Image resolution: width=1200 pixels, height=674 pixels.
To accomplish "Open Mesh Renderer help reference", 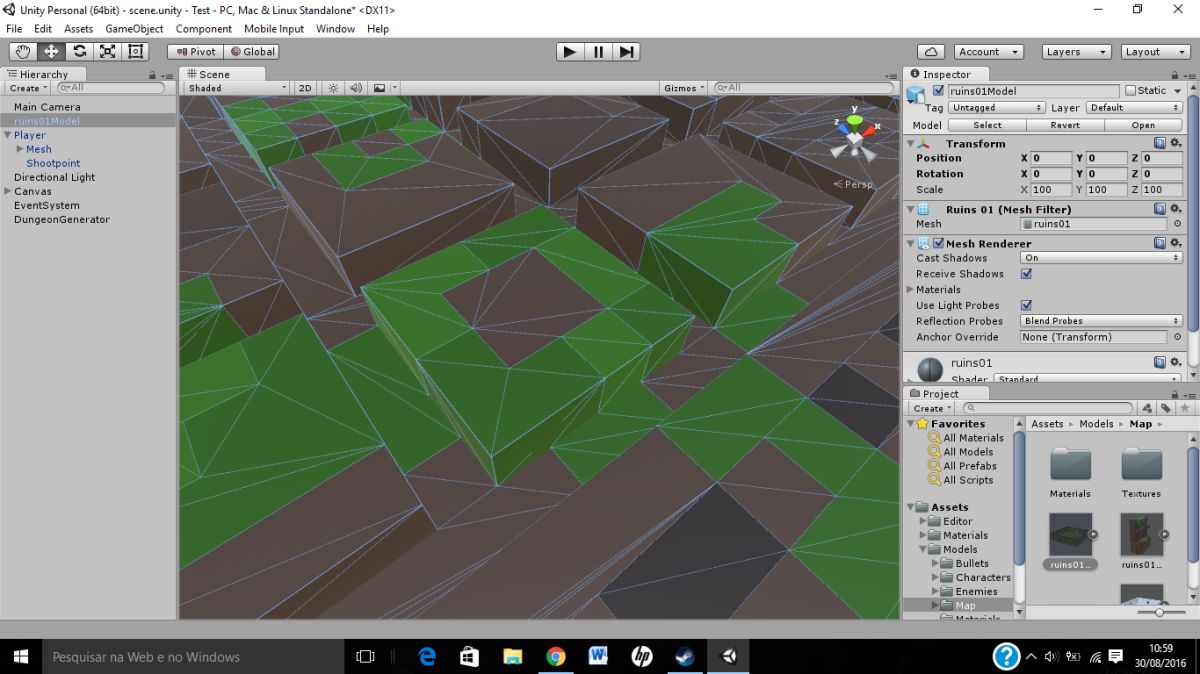I will (1160, 243).
